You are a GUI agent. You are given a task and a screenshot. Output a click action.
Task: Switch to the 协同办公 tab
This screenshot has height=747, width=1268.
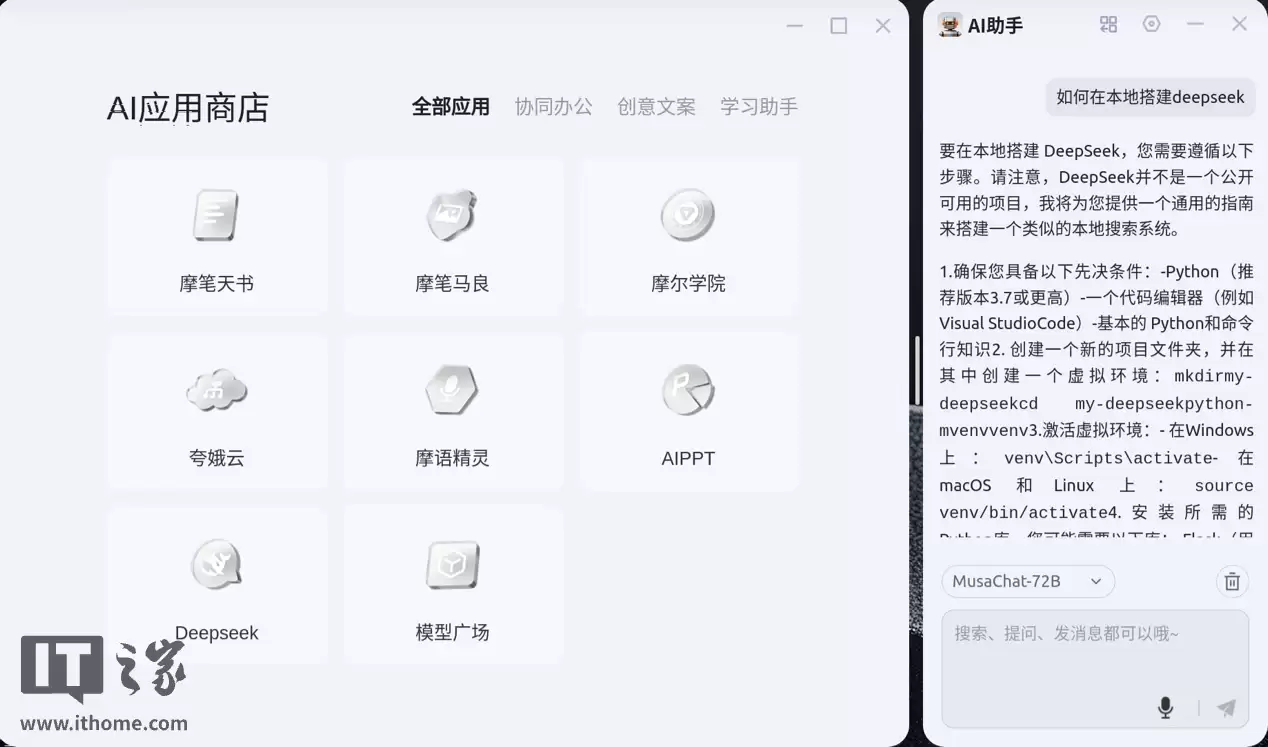point(554,106)
